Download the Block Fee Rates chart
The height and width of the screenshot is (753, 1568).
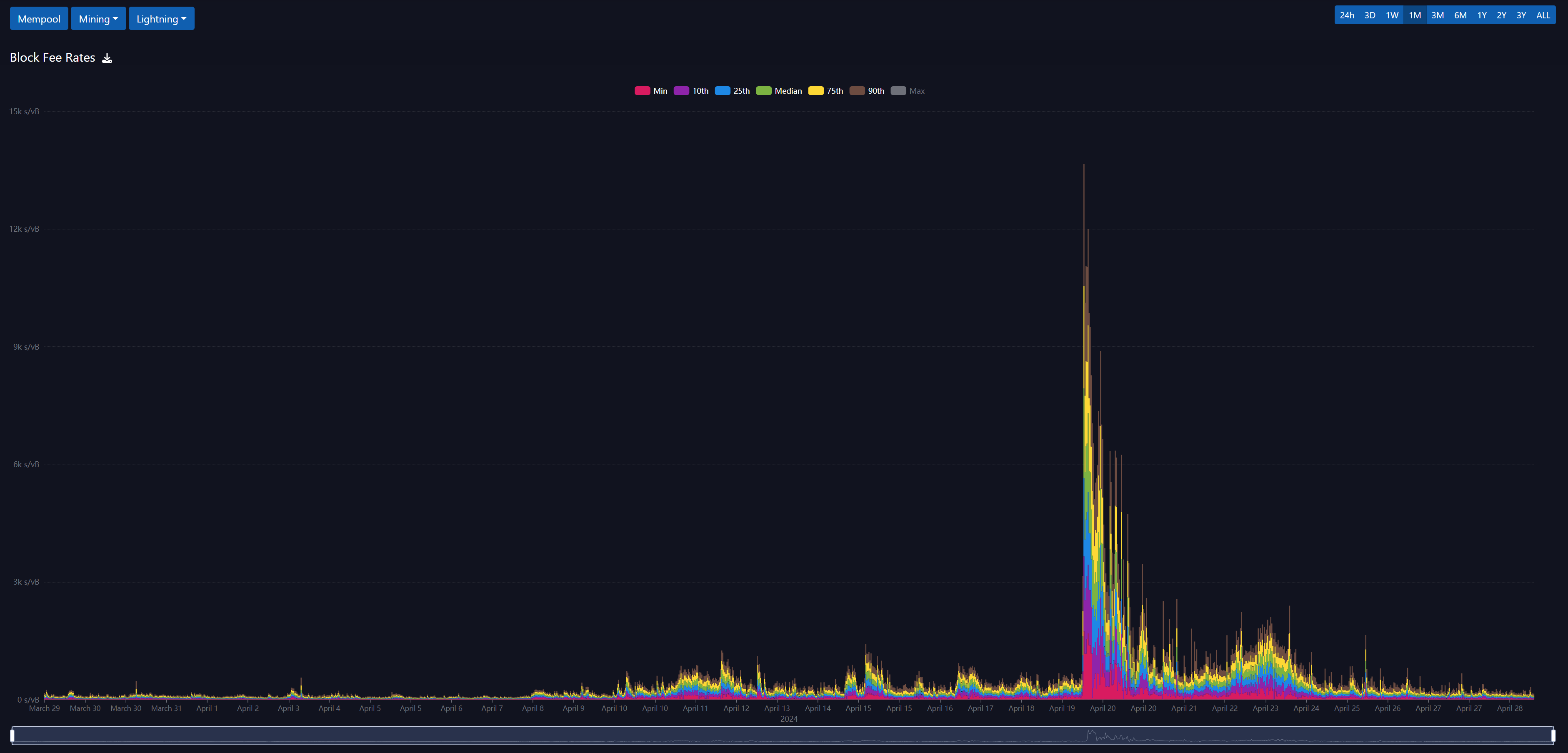pos(107,58)
